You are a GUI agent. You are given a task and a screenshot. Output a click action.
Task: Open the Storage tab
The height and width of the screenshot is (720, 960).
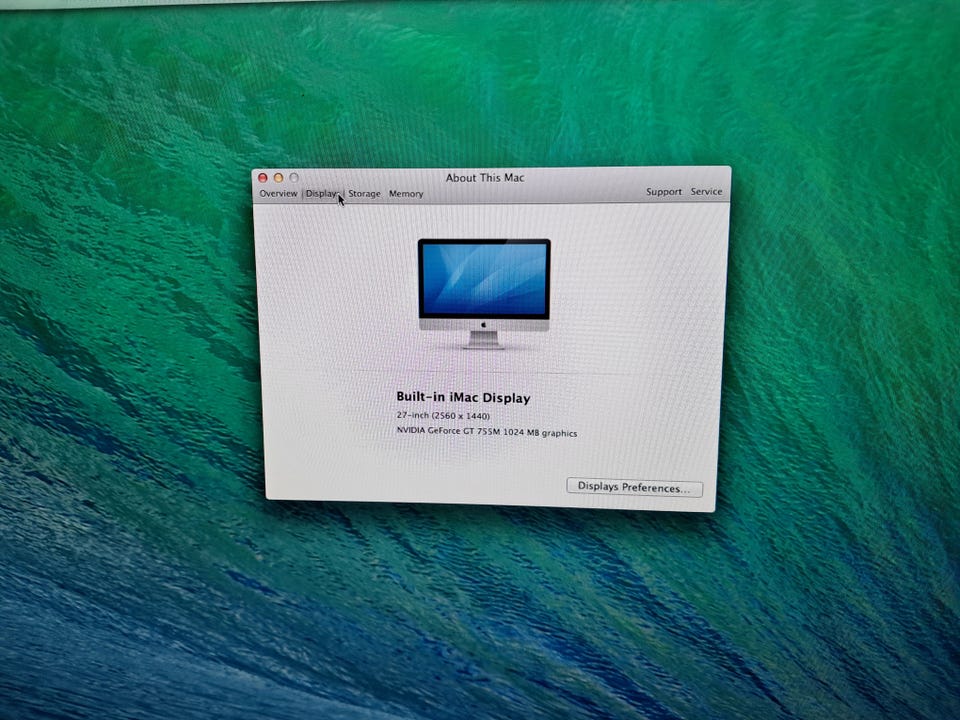pos(364,193)
